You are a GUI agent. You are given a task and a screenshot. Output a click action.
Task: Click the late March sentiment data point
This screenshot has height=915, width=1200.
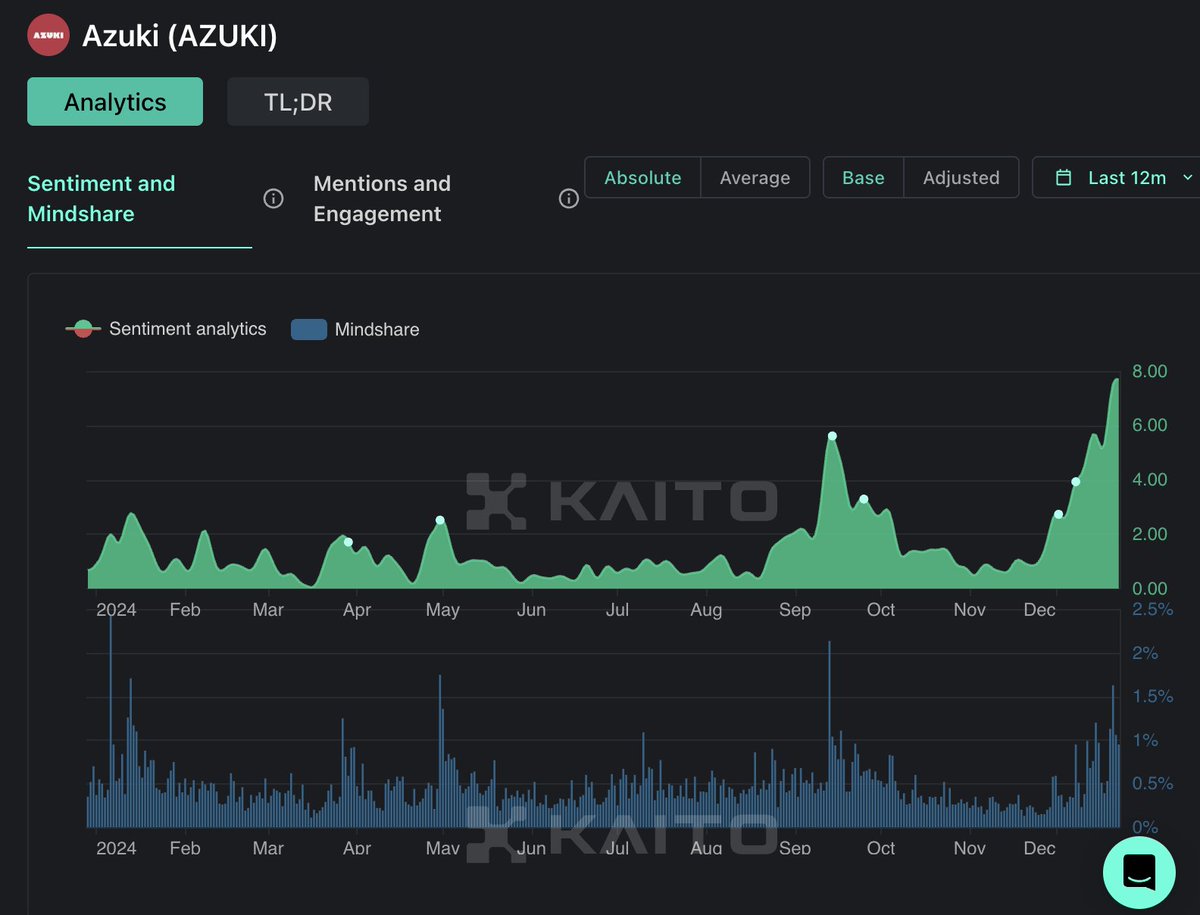point(348,542)
